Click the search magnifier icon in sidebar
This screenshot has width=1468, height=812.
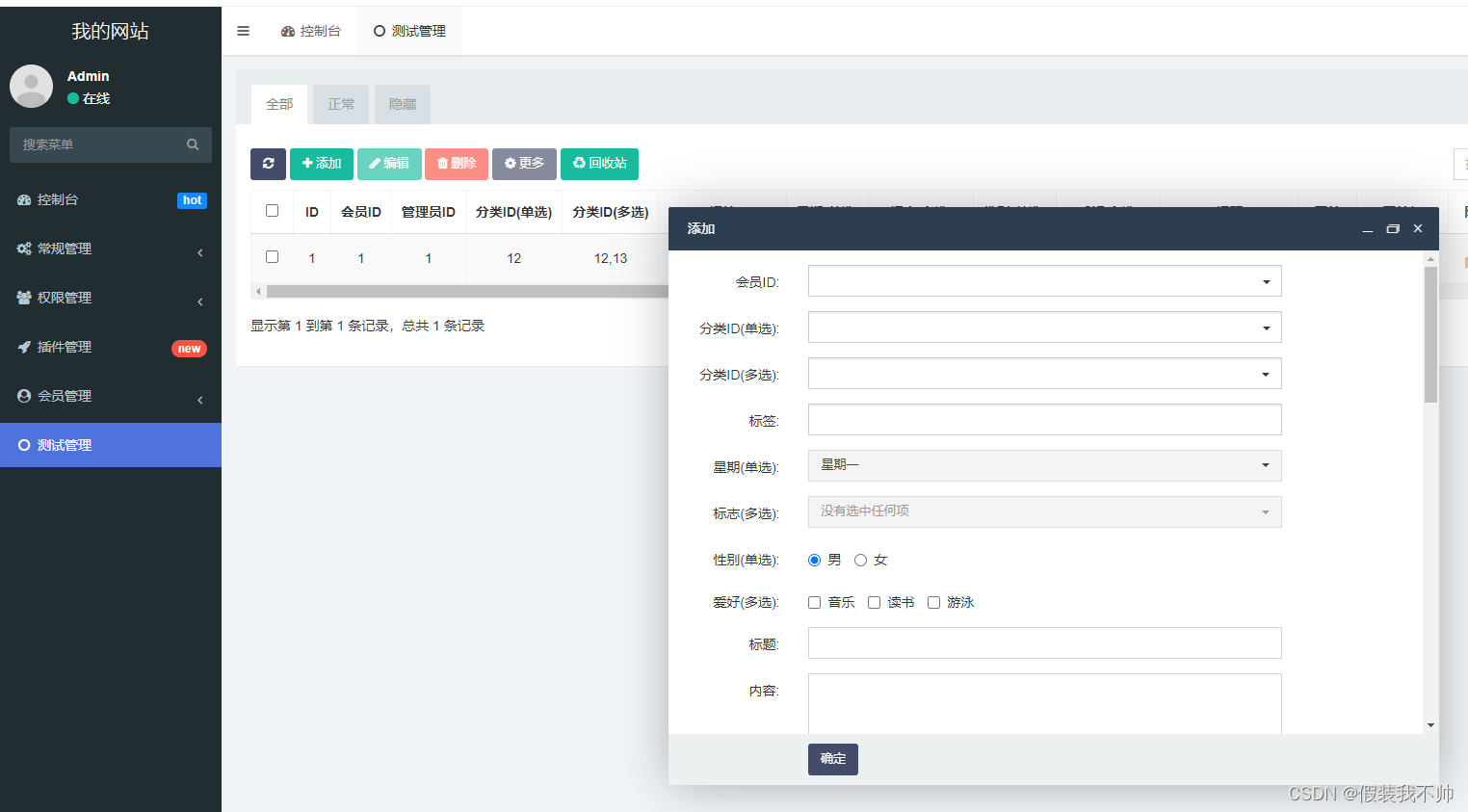coord(193,144)
